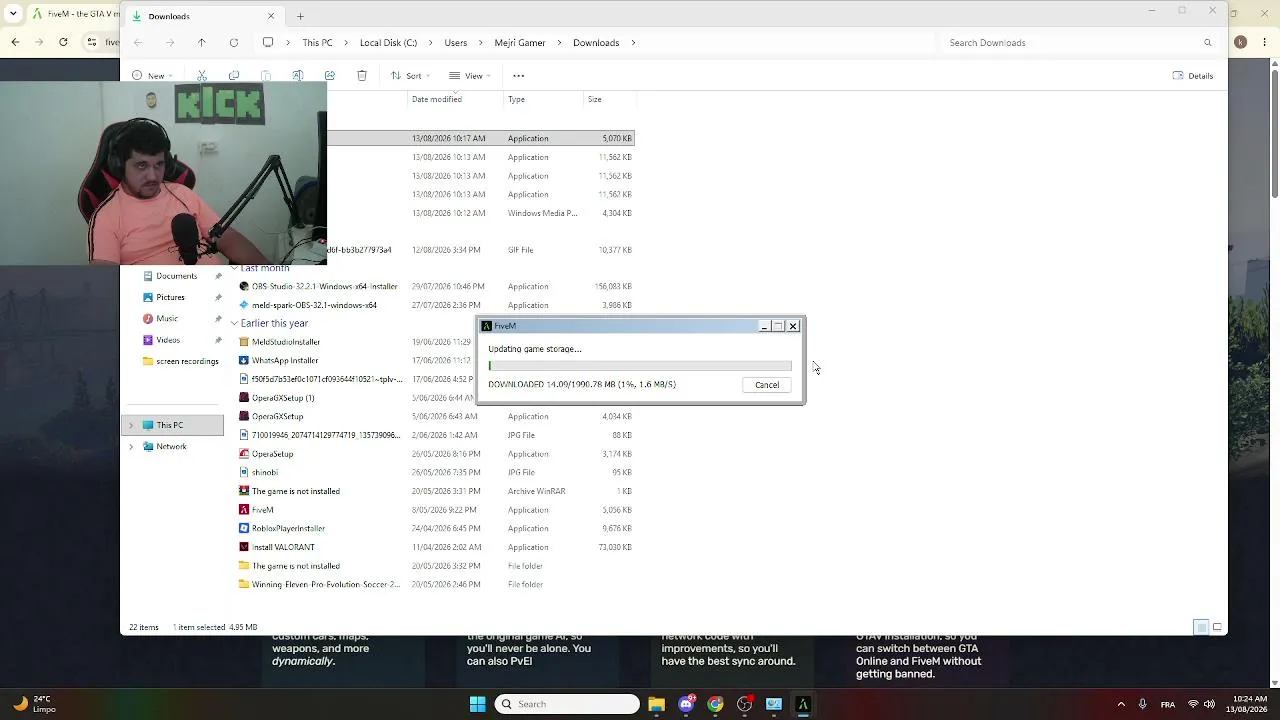Screen dimensions: 1280x720
Task: Click the WhatsApp Installer file icon
Action: pos(244,360)
